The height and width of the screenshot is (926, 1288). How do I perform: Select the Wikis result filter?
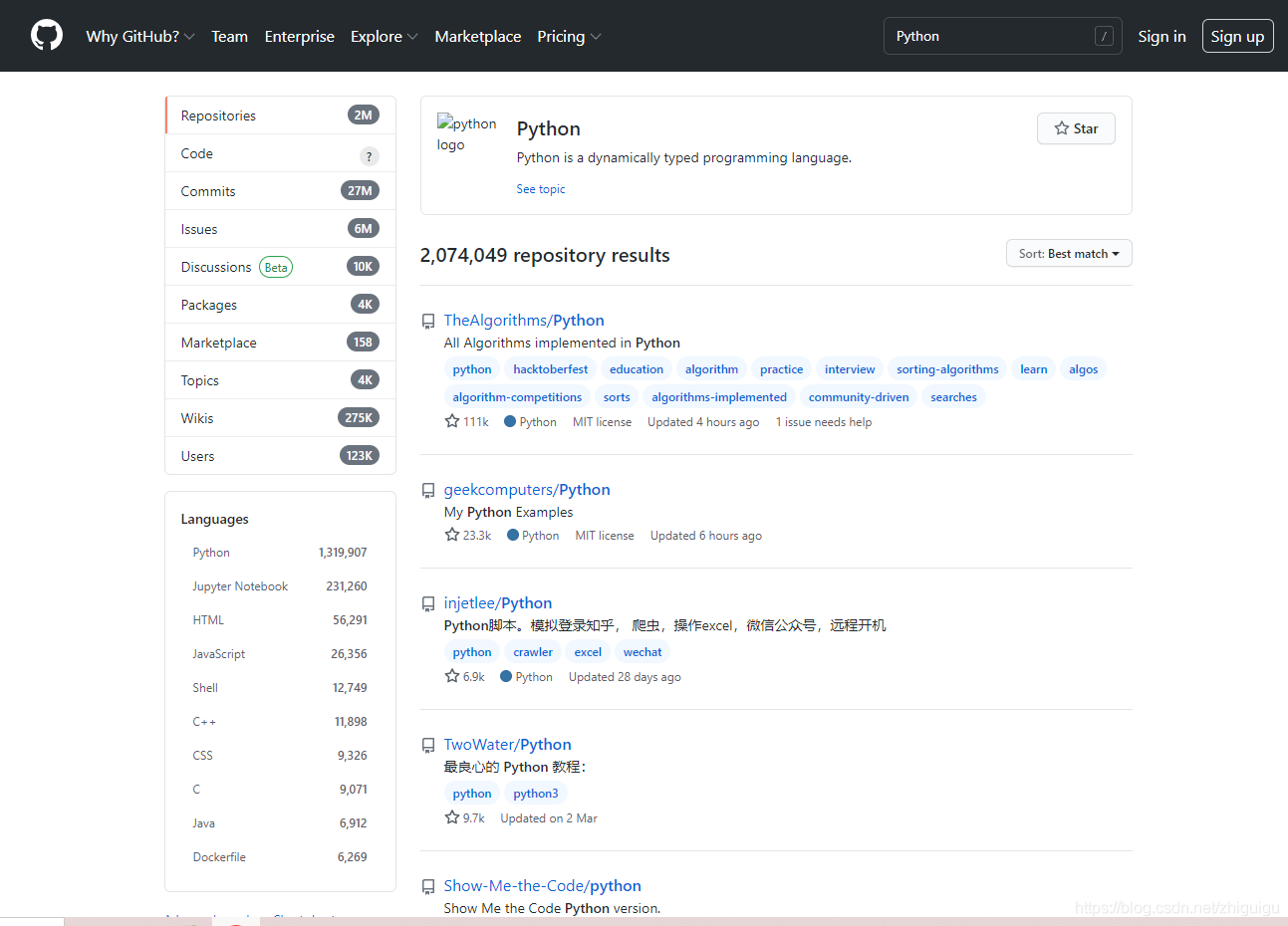(280, 418)
